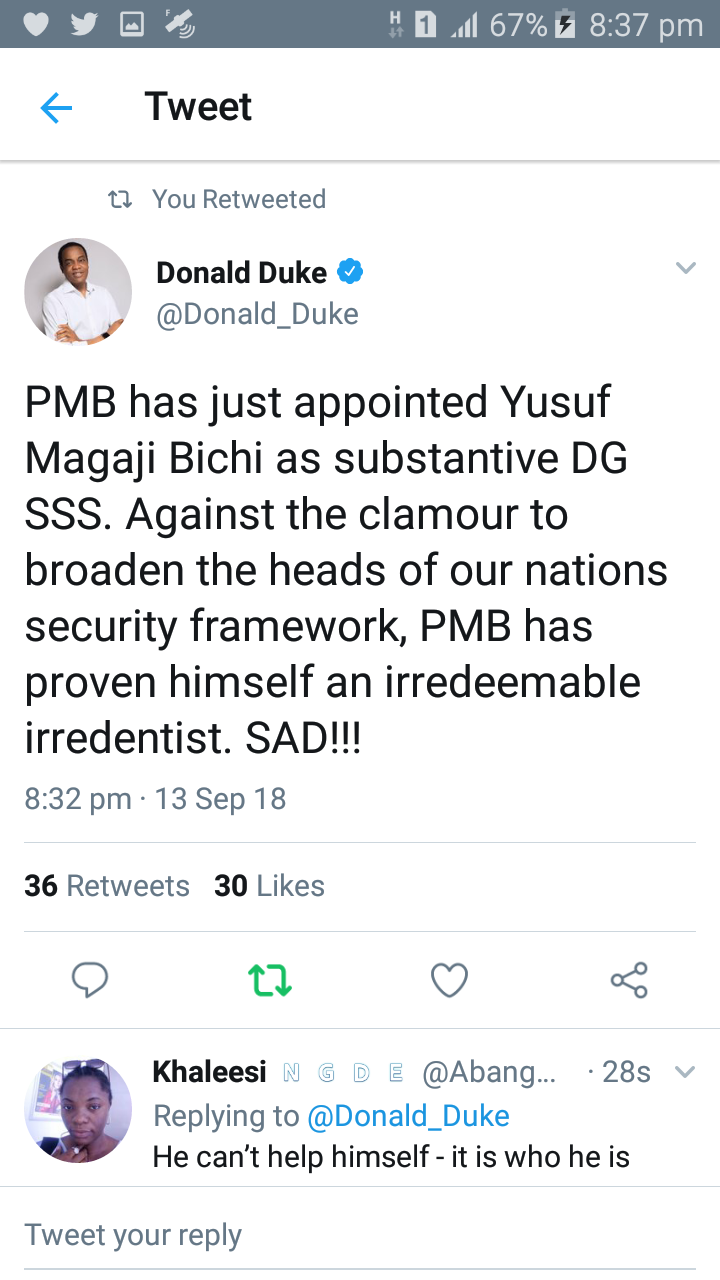
Task: Tap the battery indicator in status bar
Action: pyautogui.click(x=565, y=25)
